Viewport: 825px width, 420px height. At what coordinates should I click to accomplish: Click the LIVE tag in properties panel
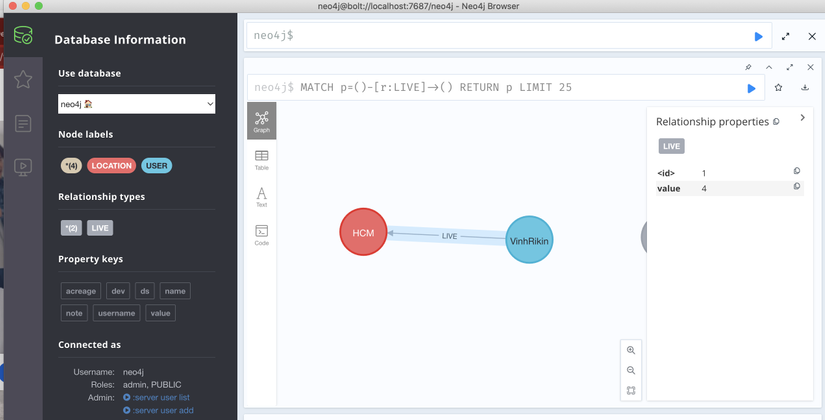[671, 146]
